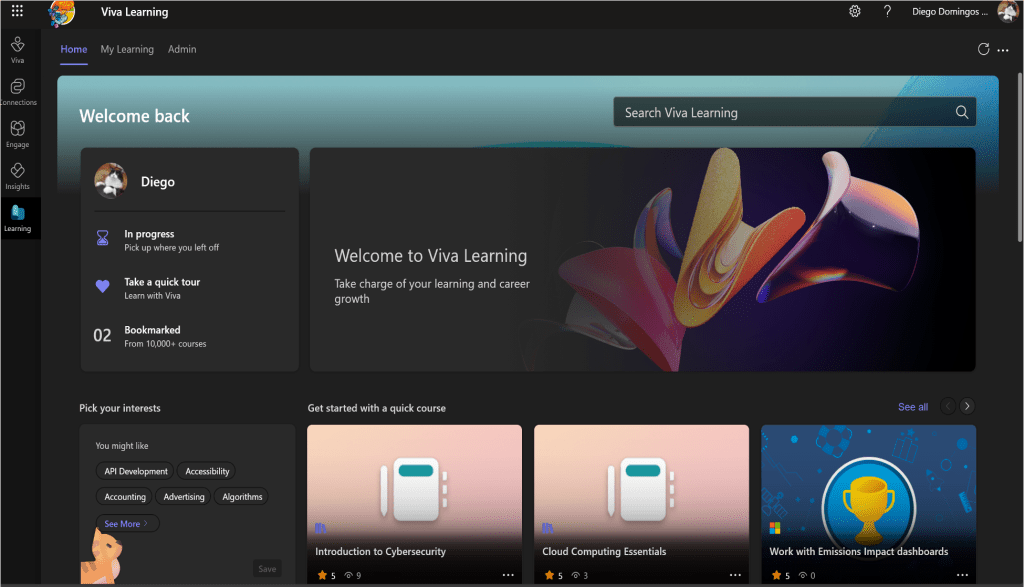Open Viva Insights from sidebar
The image size is (1024, 587).
(17, 175)
